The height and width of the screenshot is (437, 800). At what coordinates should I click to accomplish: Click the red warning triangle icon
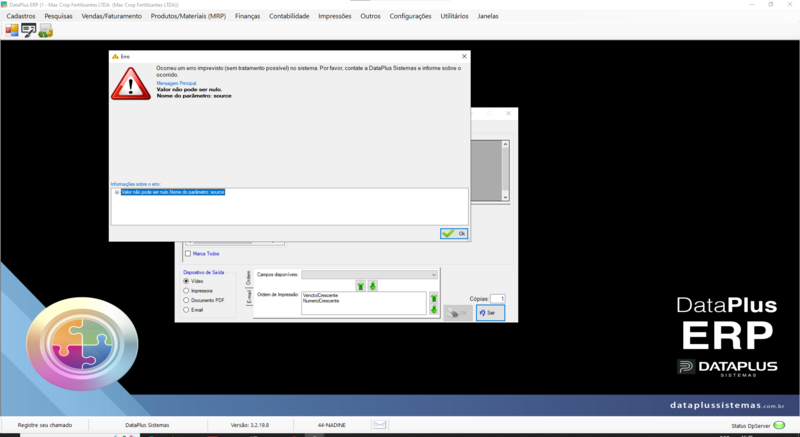coord(131,84)
